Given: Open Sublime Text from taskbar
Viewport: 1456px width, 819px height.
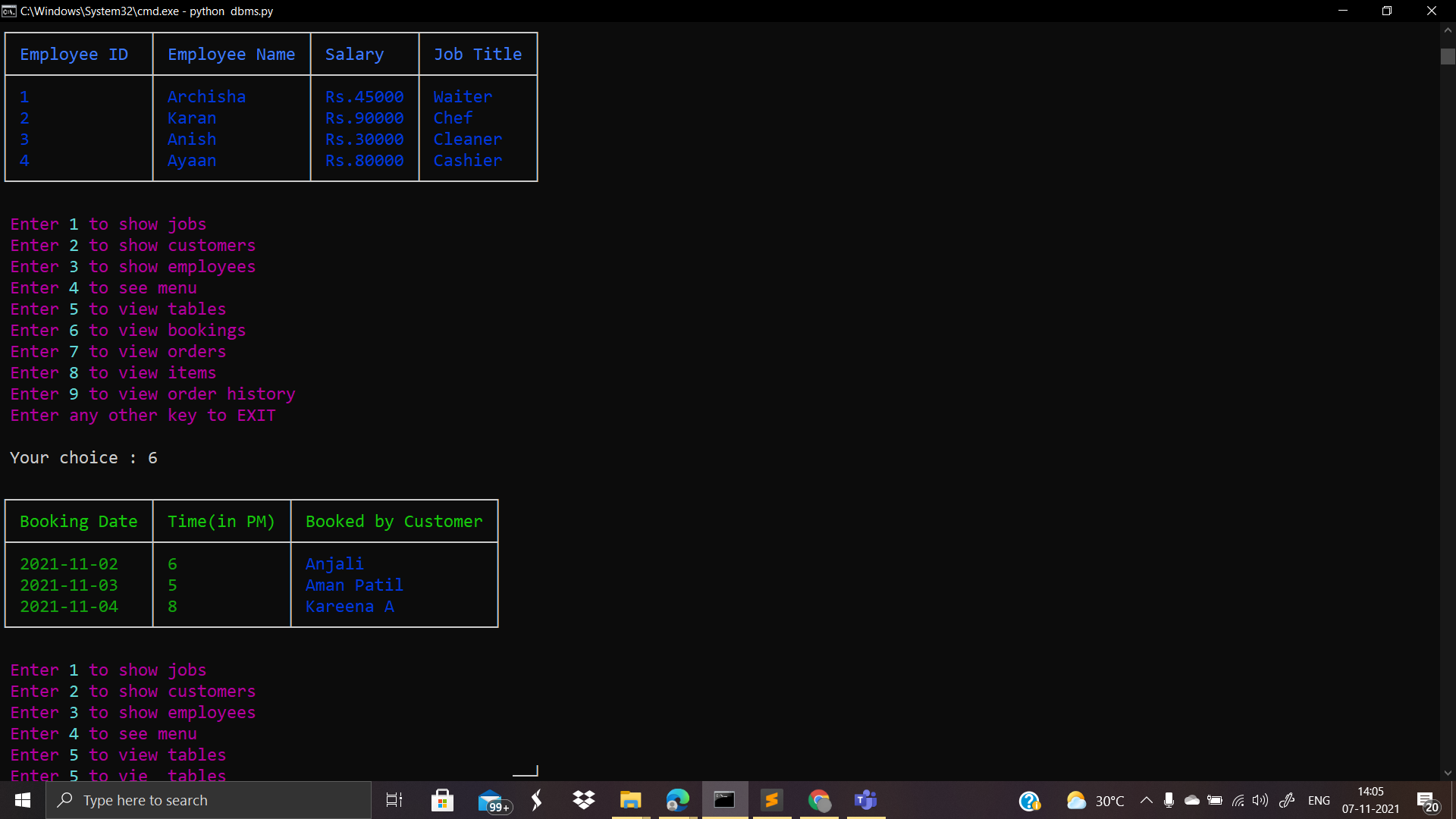Looking at the screenshot, I should (772, 800).
